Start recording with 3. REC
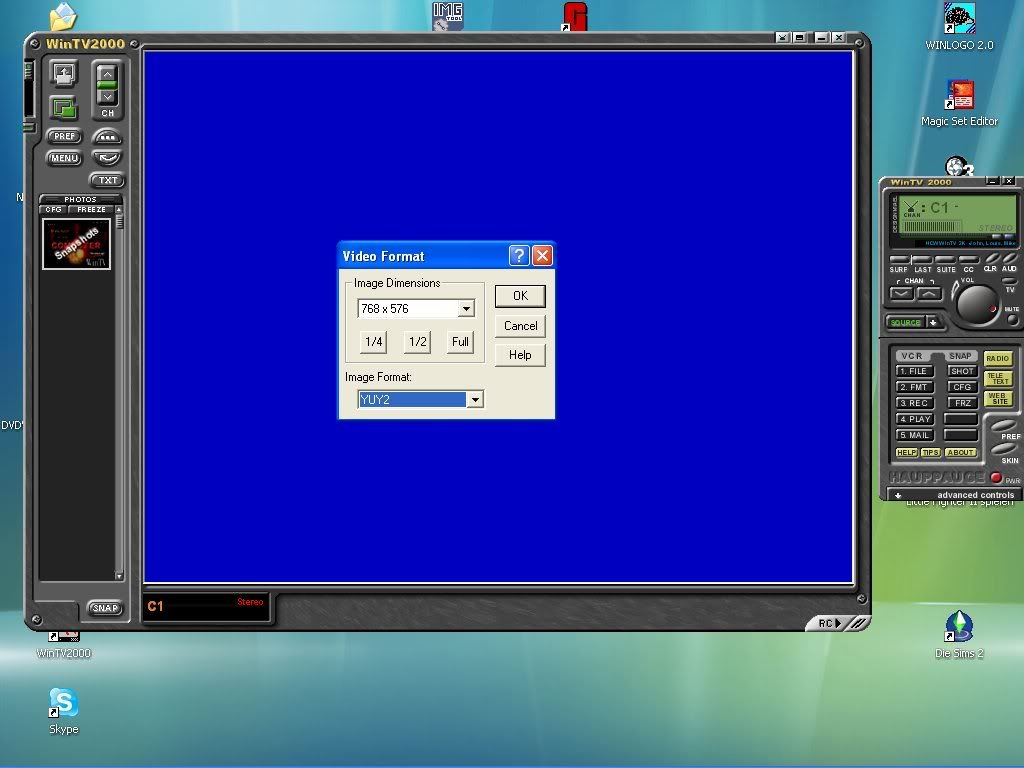1024x768 pixels. point(914,403)
